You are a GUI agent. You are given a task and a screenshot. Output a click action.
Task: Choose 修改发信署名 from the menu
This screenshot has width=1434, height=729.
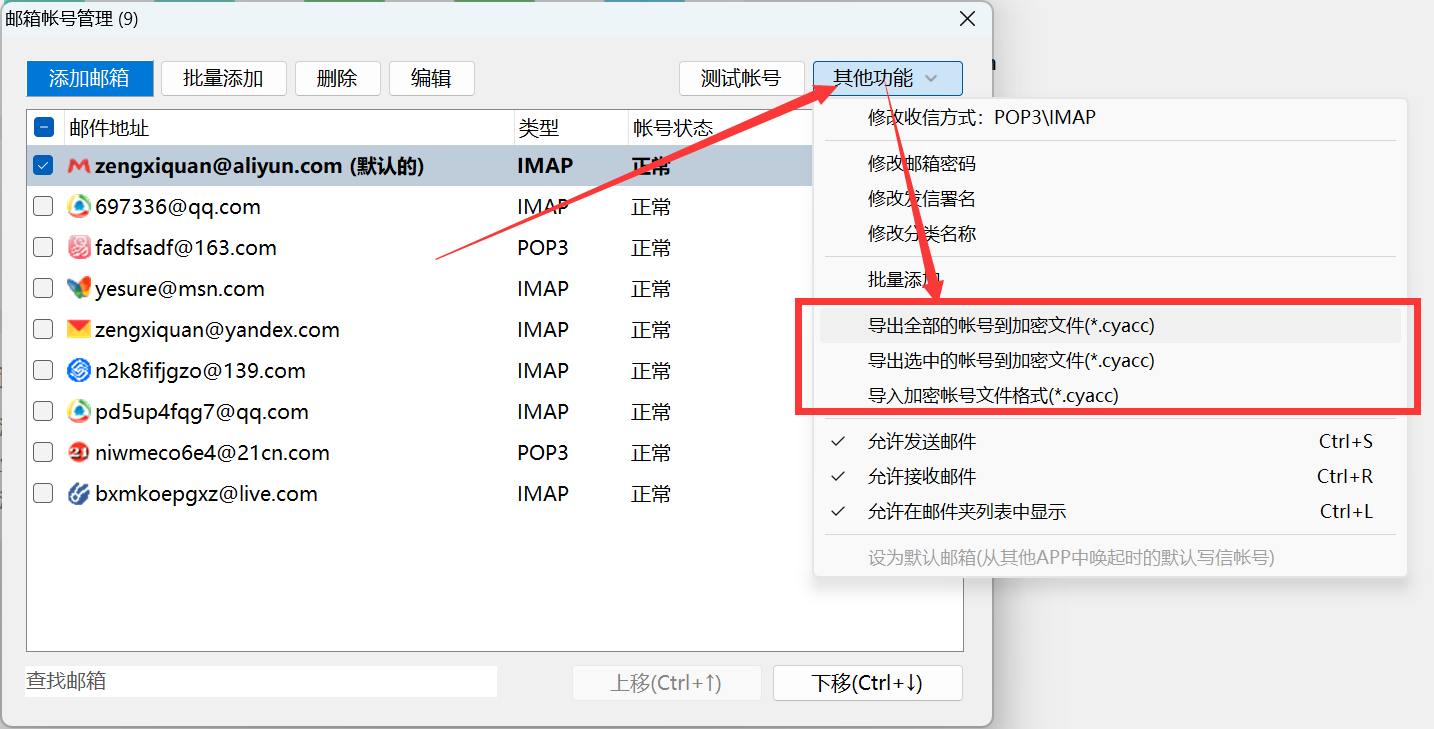coord(1110,199)
